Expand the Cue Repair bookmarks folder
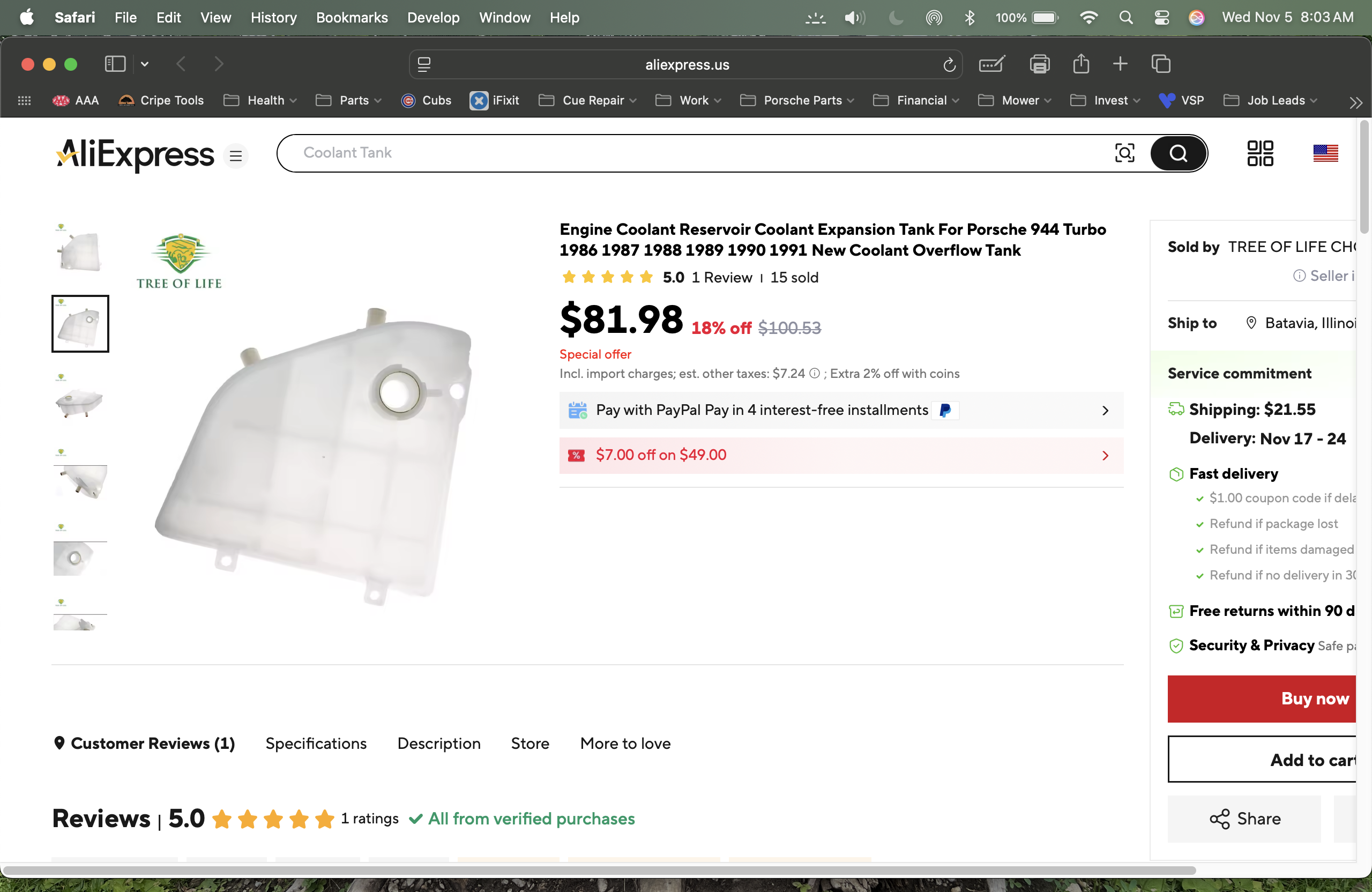This screenshot has width=1372, height=892. point(588,100)
